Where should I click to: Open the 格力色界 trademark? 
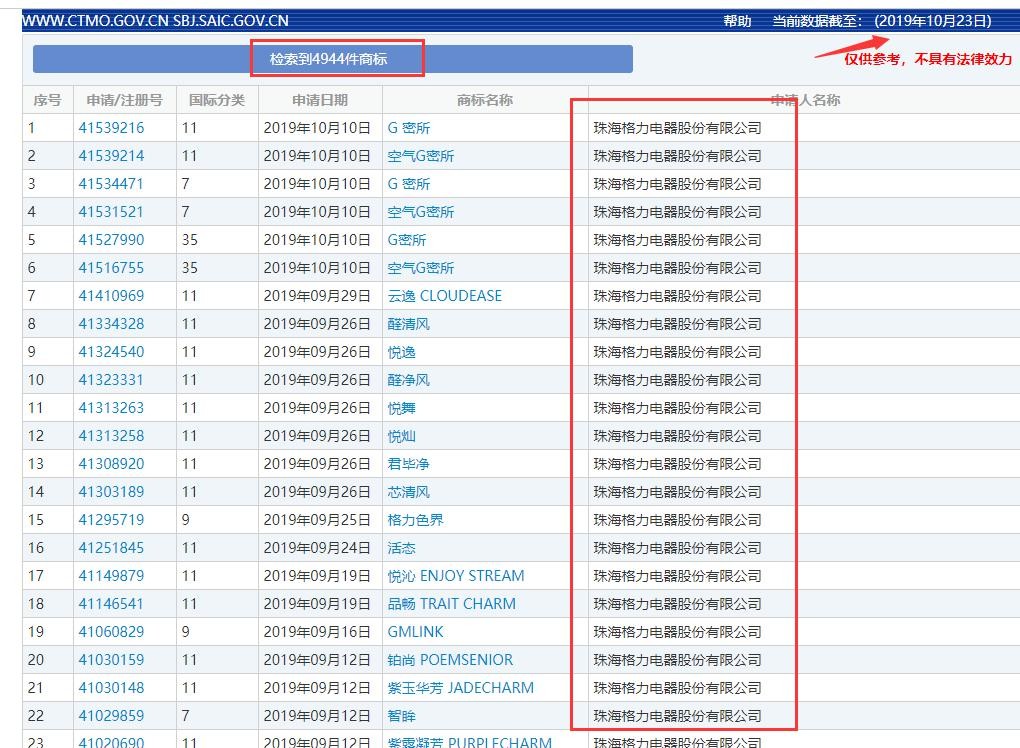pos(416,520)
